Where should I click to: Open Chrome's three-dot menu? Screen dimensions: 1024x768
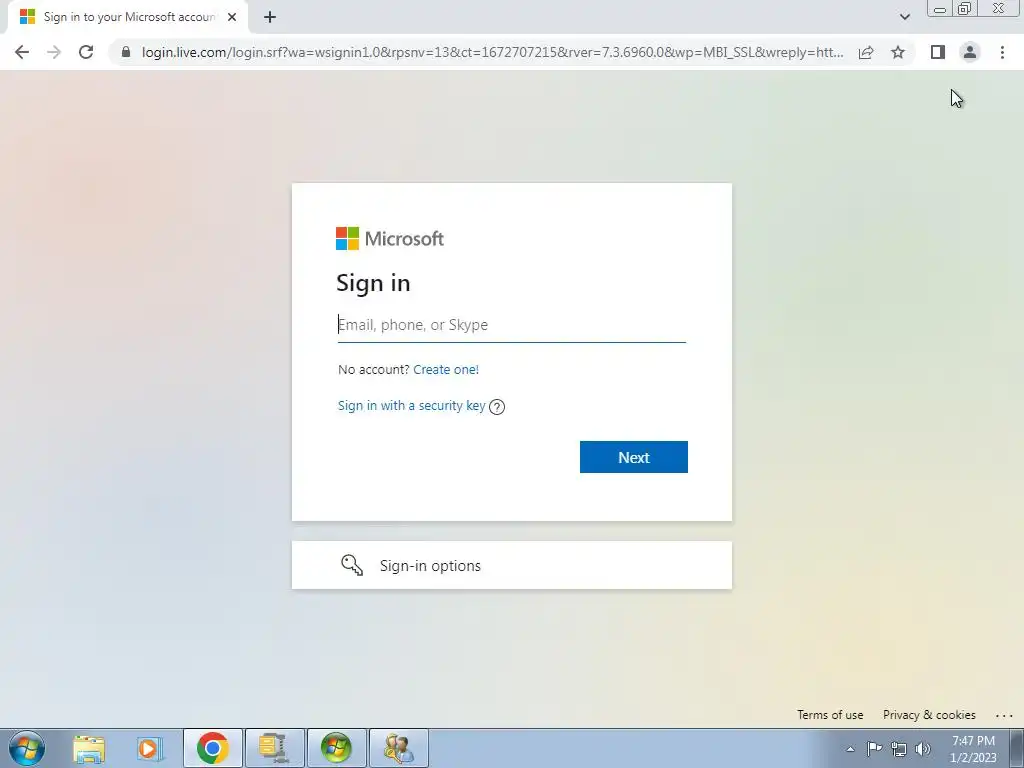click(1002, 52)
